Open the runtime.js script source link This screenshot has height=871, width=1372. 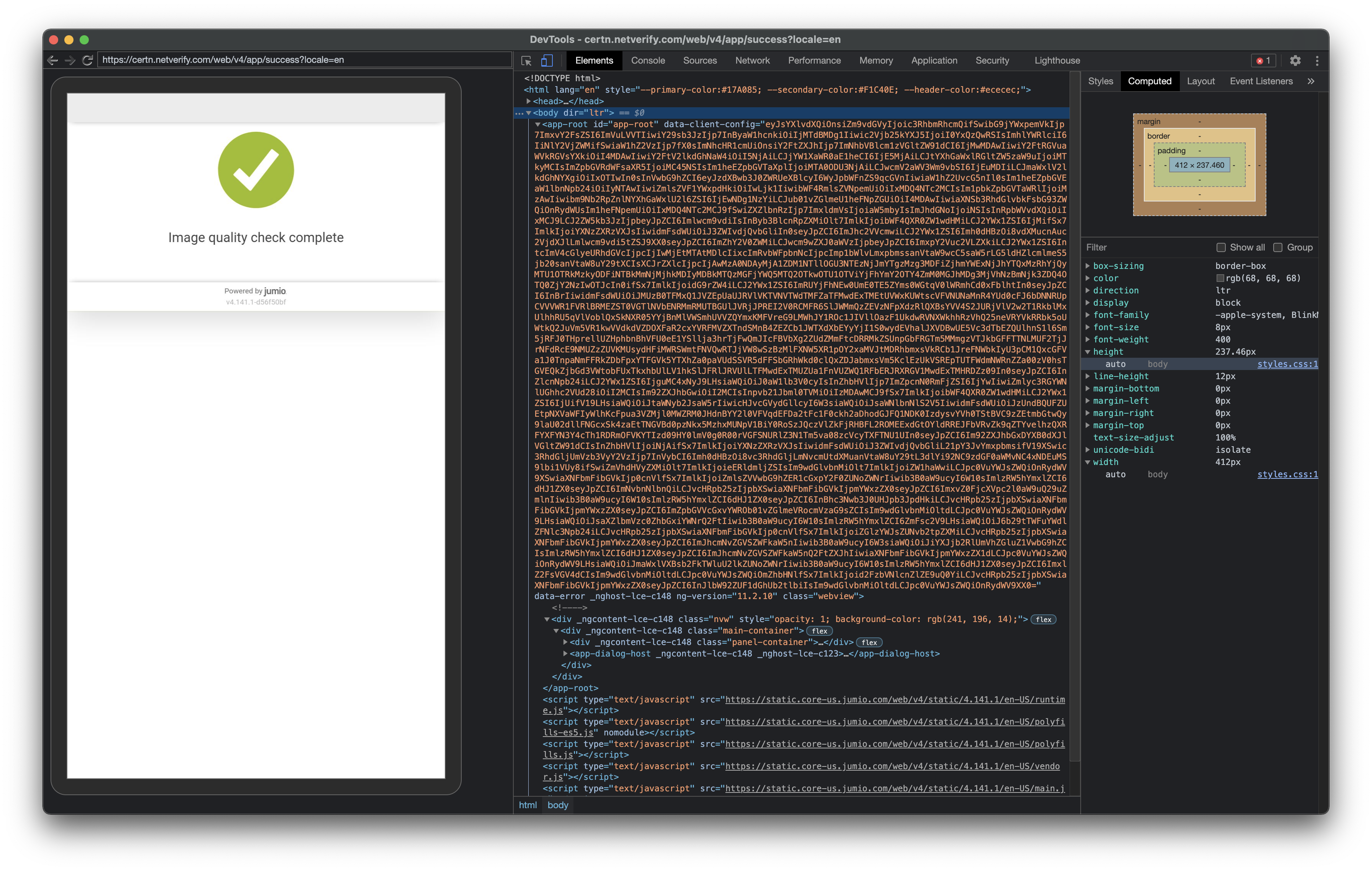click(x=895, y=699)
